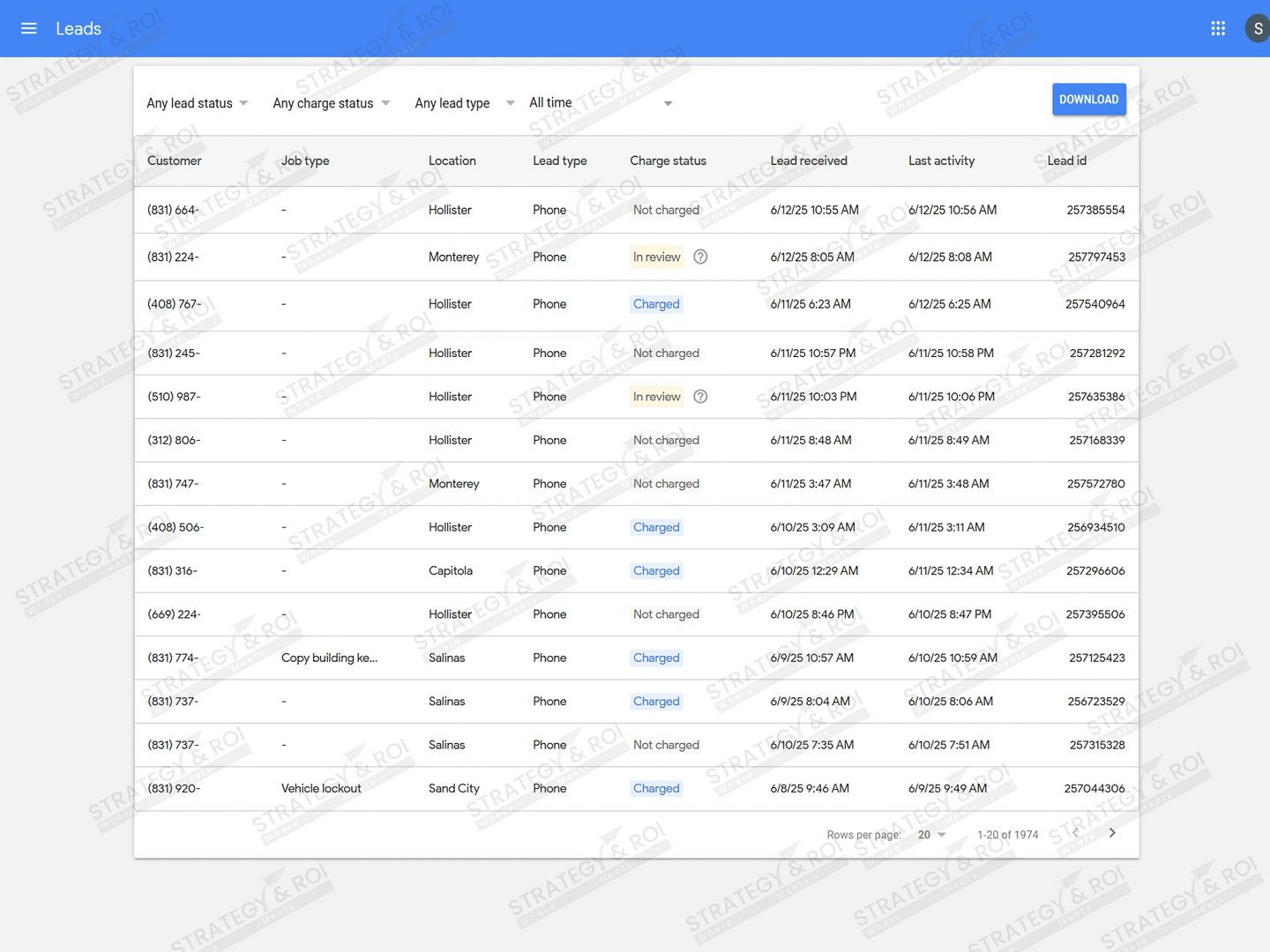Change the rows per page selector
This screenshot has height=952, width=1270.
(x=931, y=835)
